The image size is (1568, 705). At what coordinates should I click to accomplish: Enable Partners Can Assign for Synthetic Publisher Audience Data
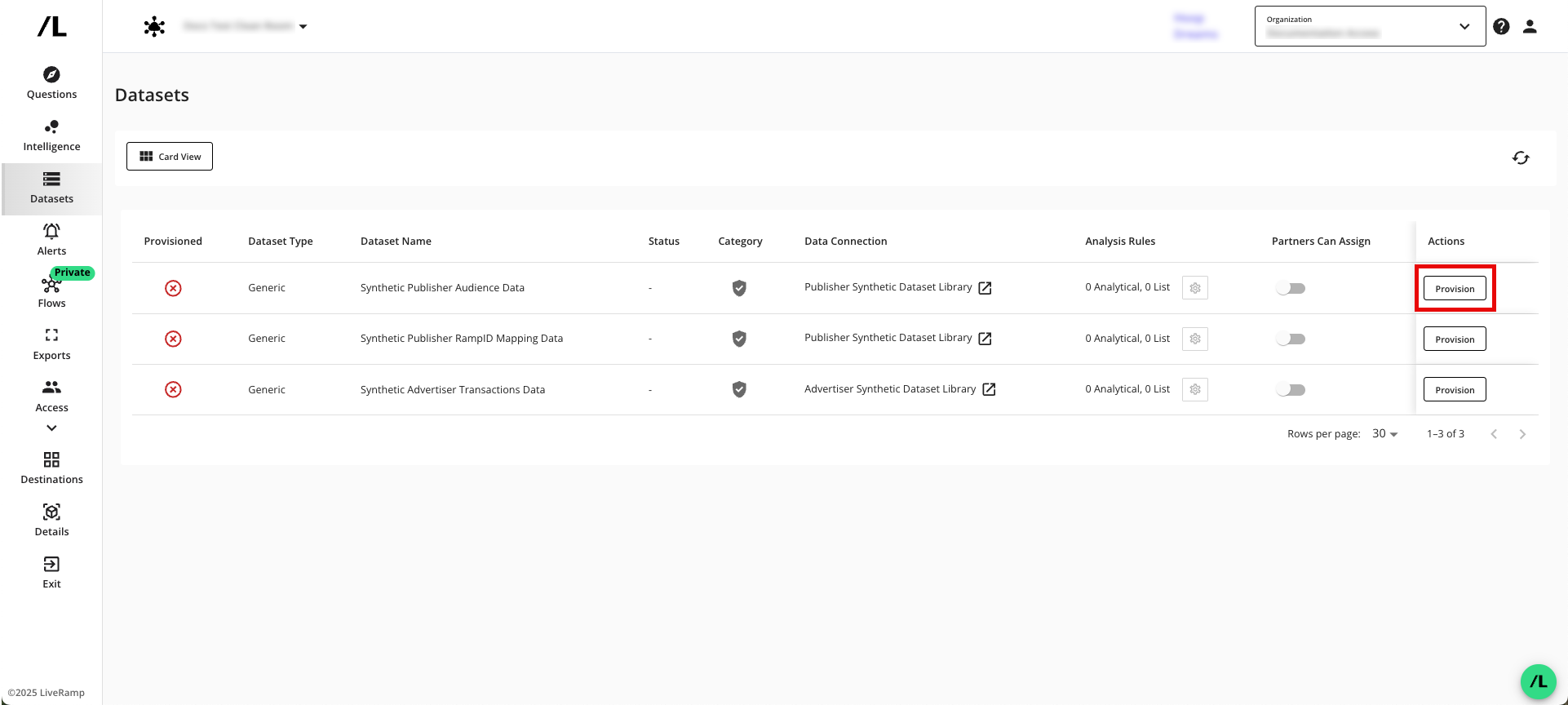point(1291,288)
